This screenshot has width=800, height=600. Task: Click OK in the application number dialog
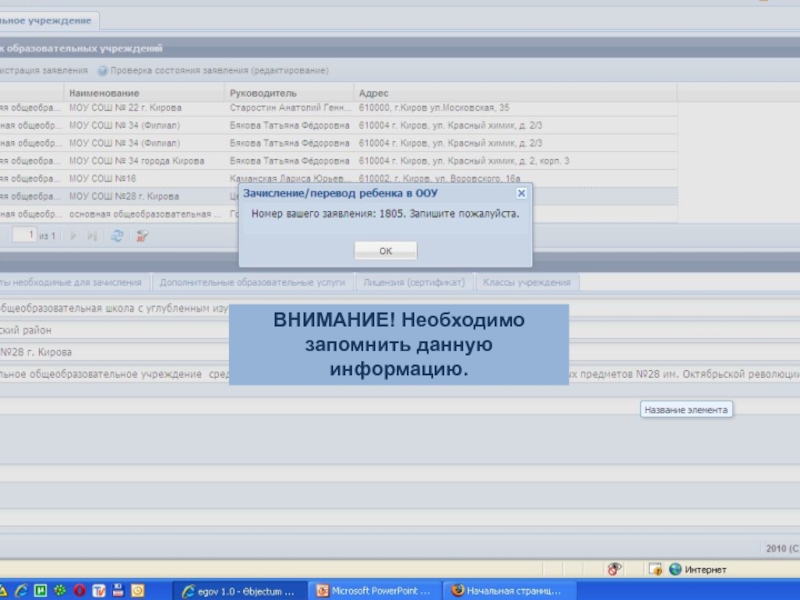(x=385, y=250)
